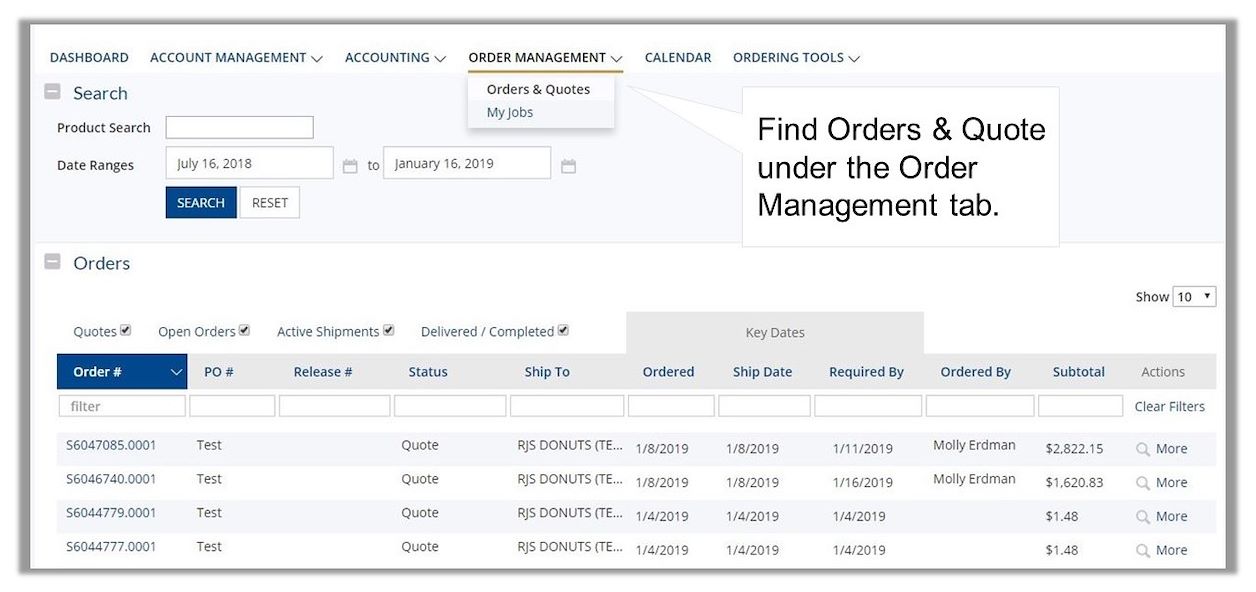Disable the Active Shipments checkbox
This screenshot has height=592, width=1256.
[x=389, y=330]
